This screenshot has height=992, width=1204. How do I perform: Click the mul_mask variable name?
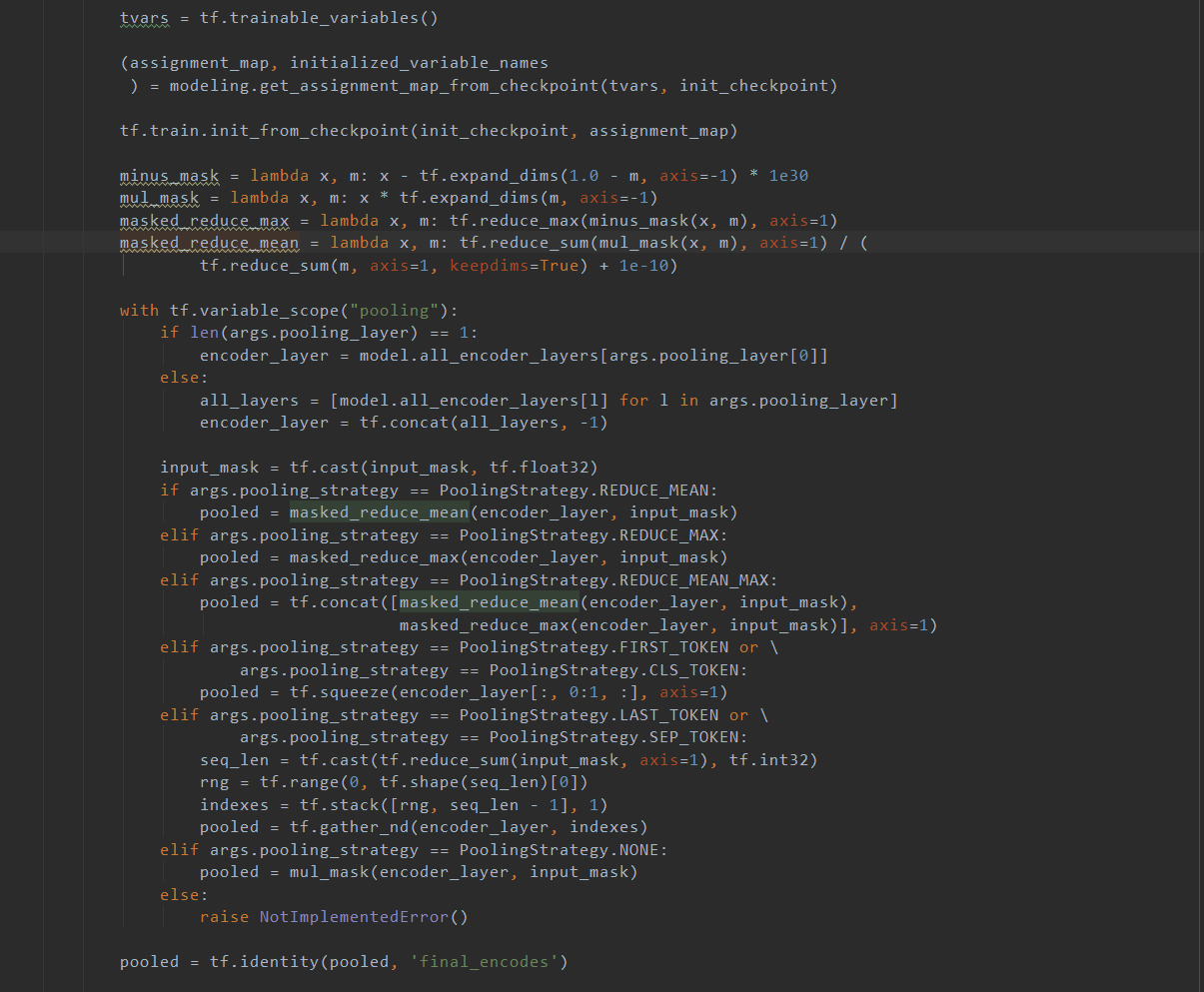tap(158, 198)
